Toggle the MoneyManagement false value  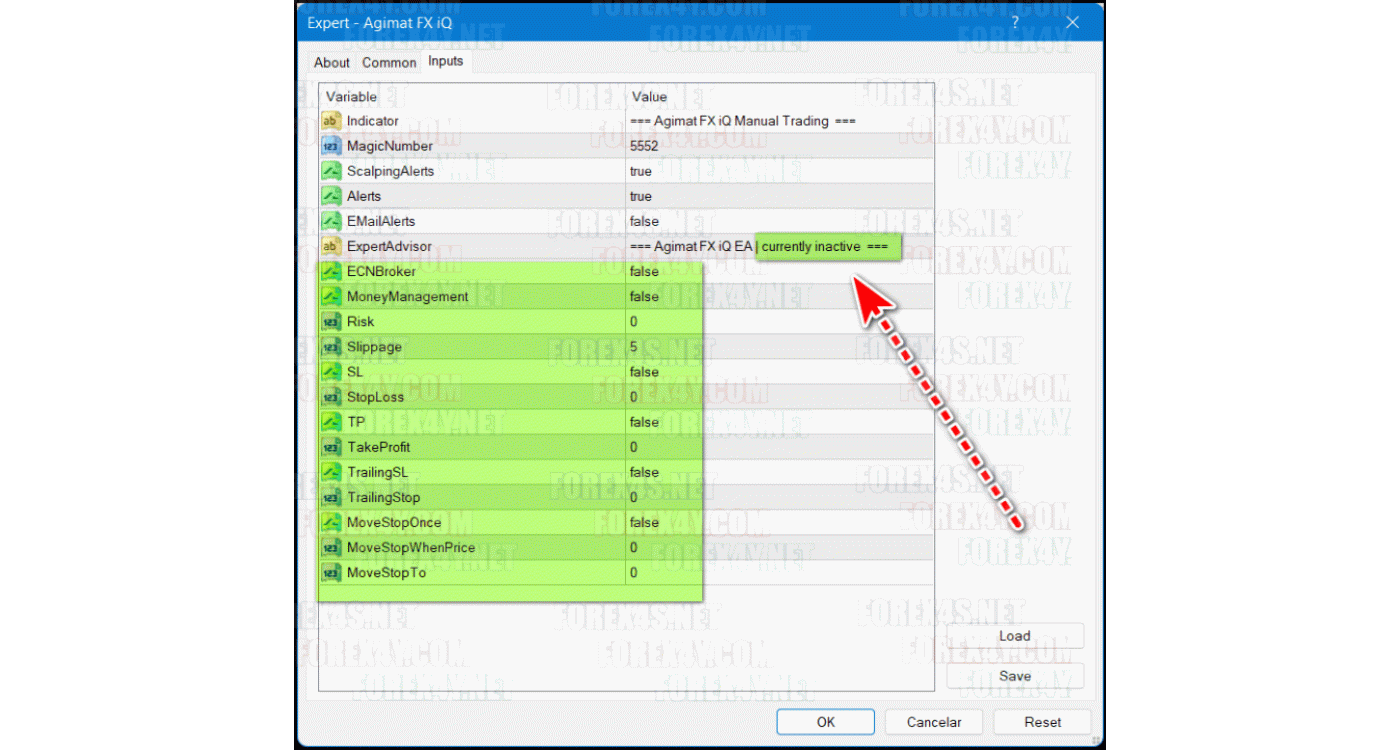[644, 296]
